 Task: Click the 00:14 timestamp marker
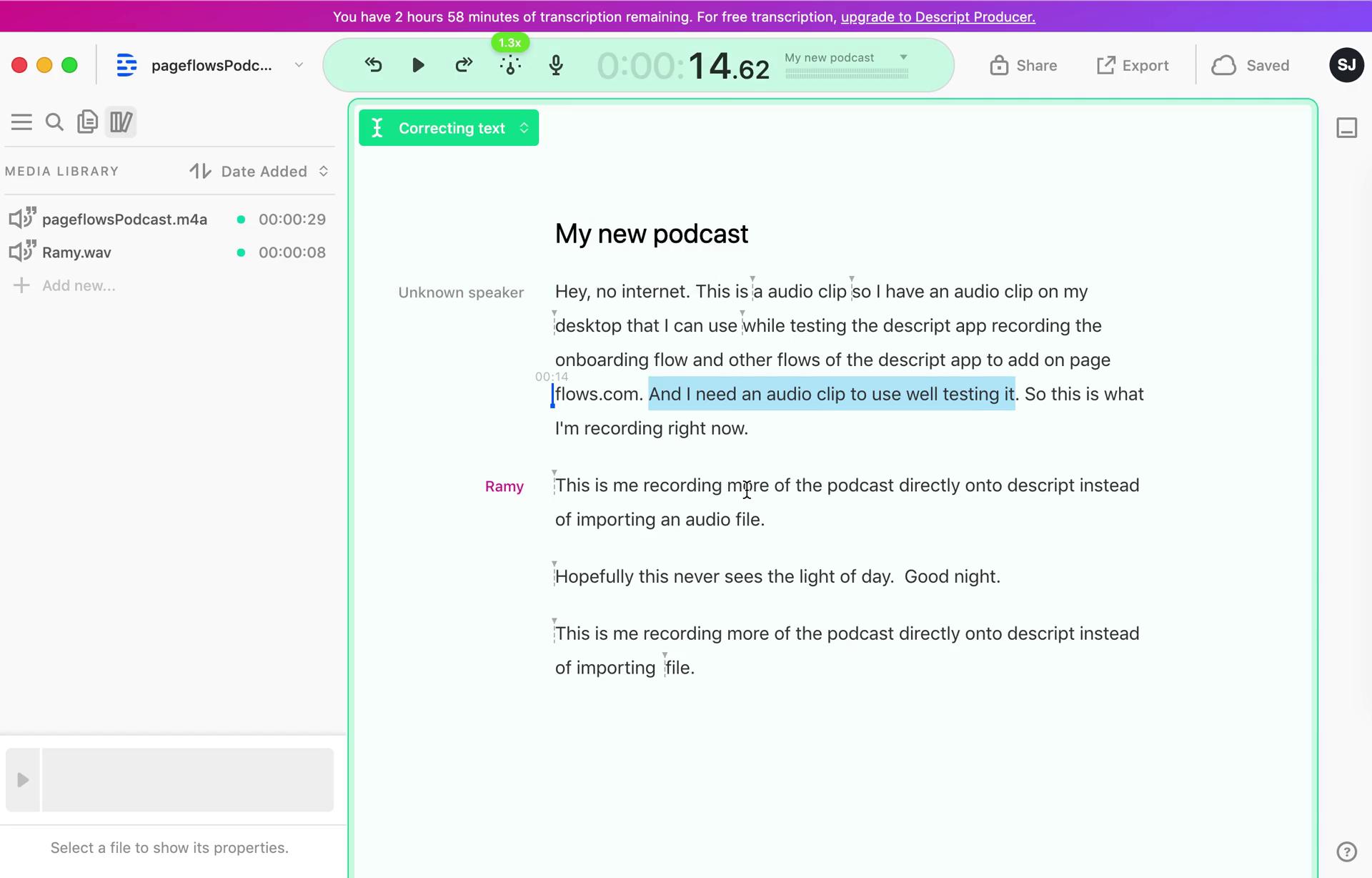point(552,377)
